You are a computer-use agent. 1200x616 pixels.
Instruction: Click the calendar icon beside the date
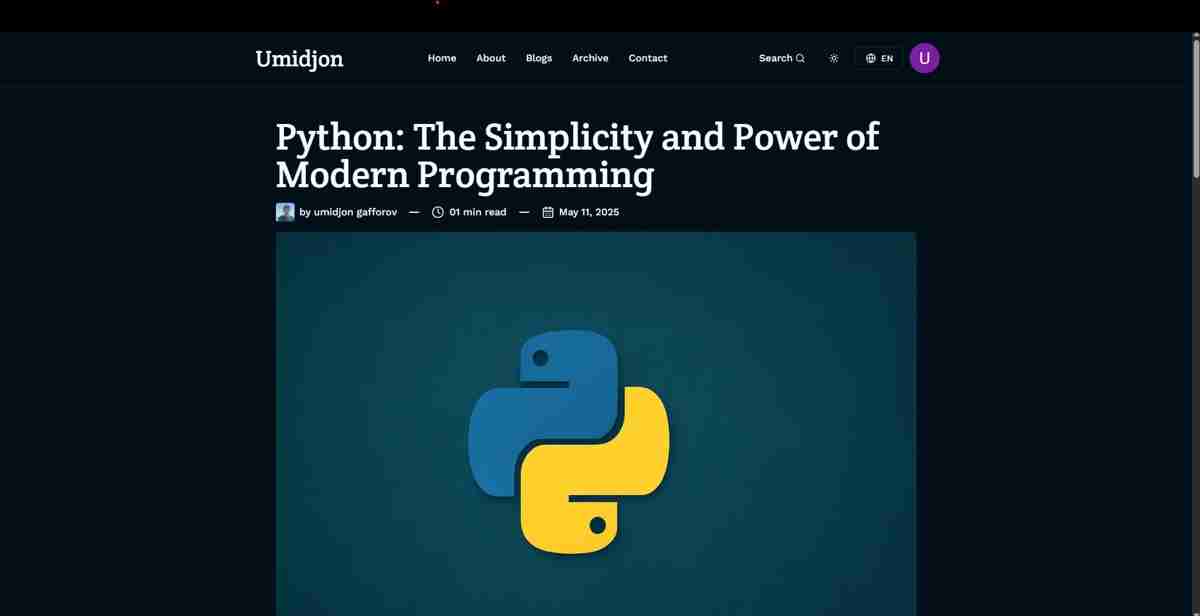pos(548,212)
